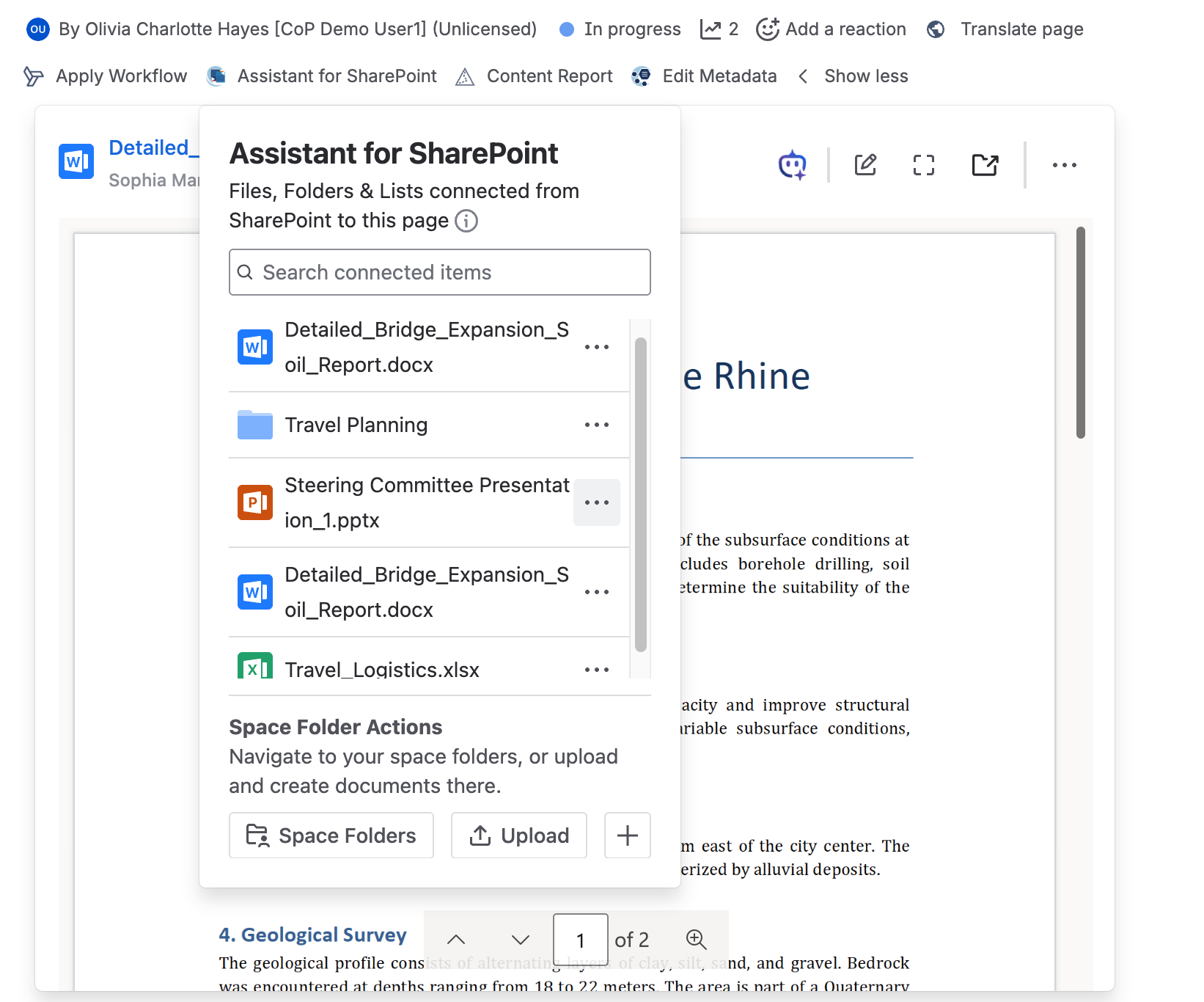The image size is (1204, 1002).
Task: Open options for the report above Travel Planning
Action: (597, 347)
